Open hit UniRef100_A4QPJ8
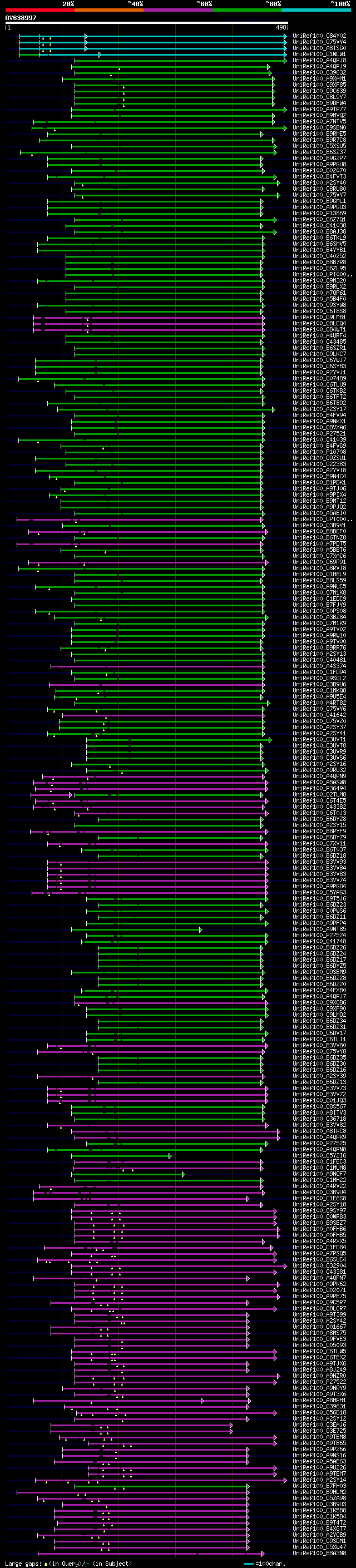This screenshot has width=356, height=1568. tap(319, 60)
